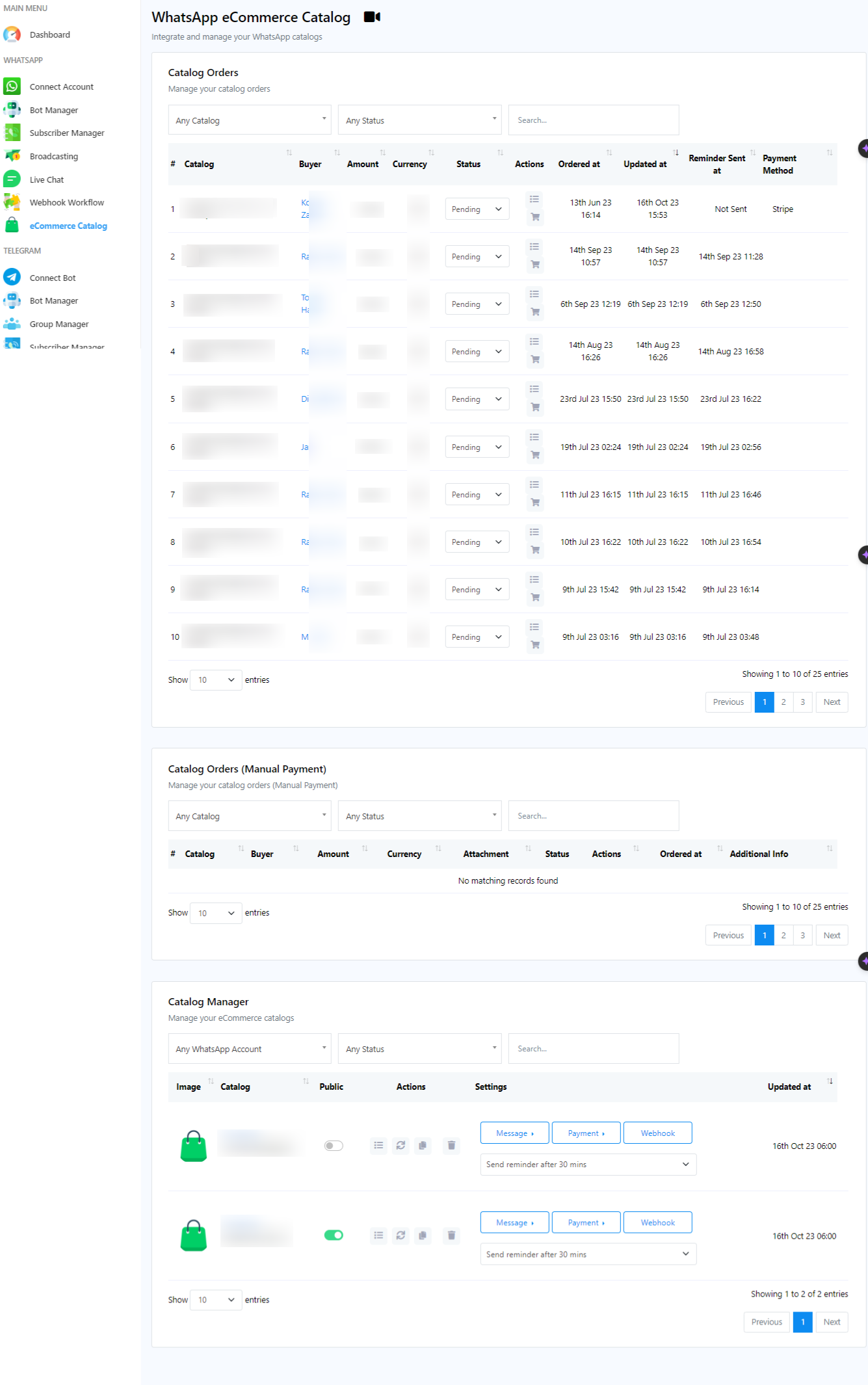Click Webhook button for the first catalog
This screenshot has width=868, height=1385.
pyautogui.click(x=657, y=1133)
